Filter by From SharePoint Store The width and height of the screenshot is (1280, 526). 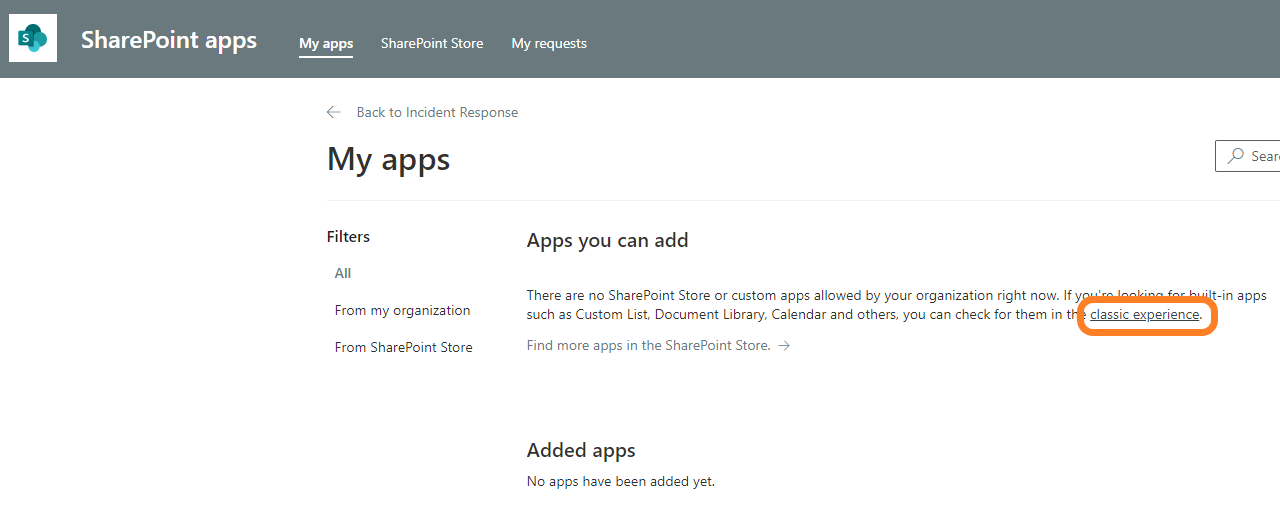(x=404, y=347)
